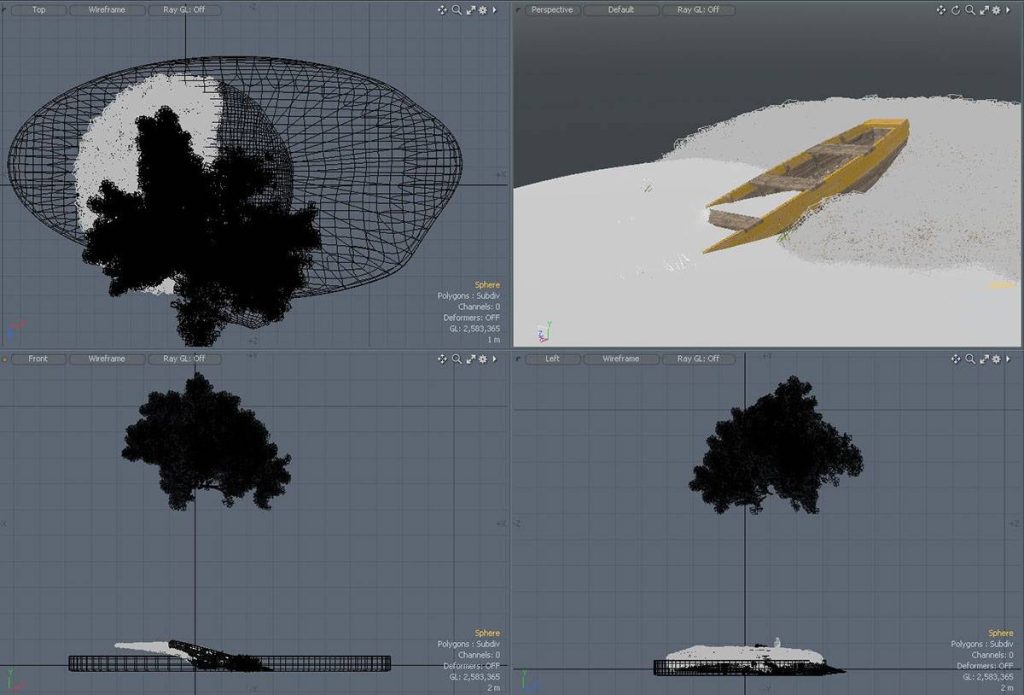The image size is (1024, 695).
Task: Expand the arrow menu in Perspective viewport header
Action: pos(1008,10)
